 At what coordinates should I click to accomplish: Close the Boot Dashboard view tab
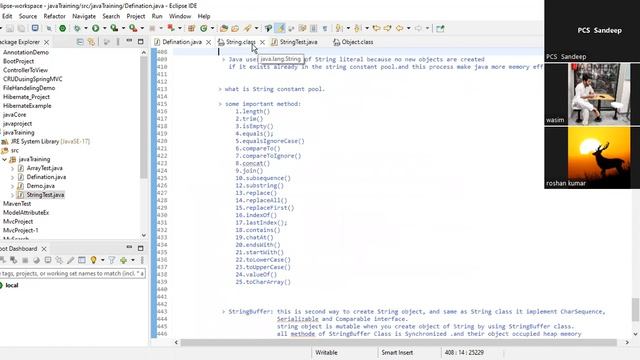pos(44,249)
